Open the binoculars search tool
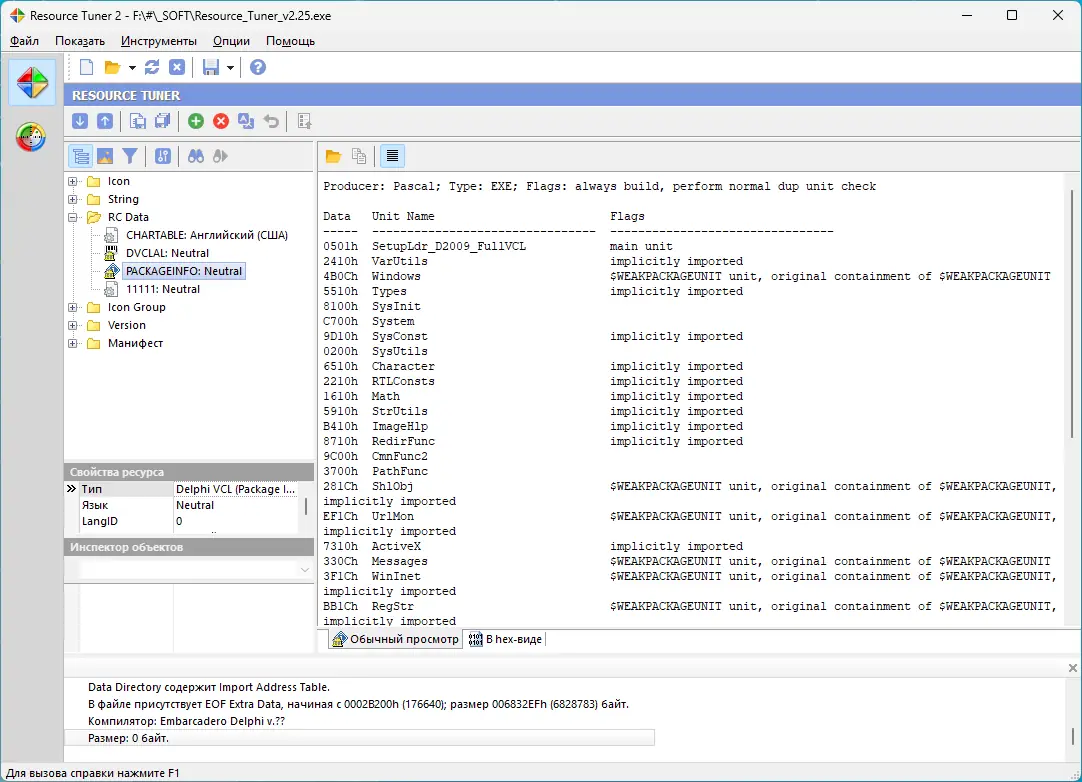The height and width of the screenshot is (782, 1082). pos(196,156)
